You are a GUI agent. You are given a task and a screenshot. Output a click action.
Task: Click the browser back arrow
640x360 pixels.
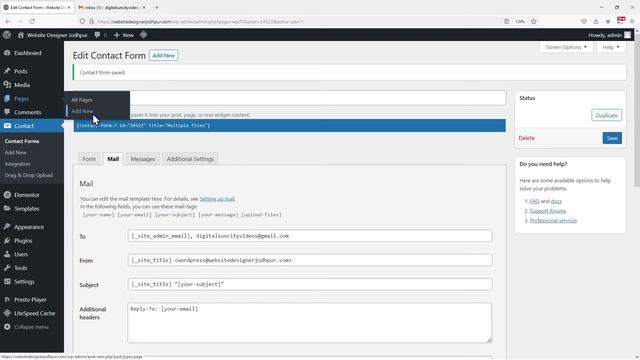coord(8,21)
